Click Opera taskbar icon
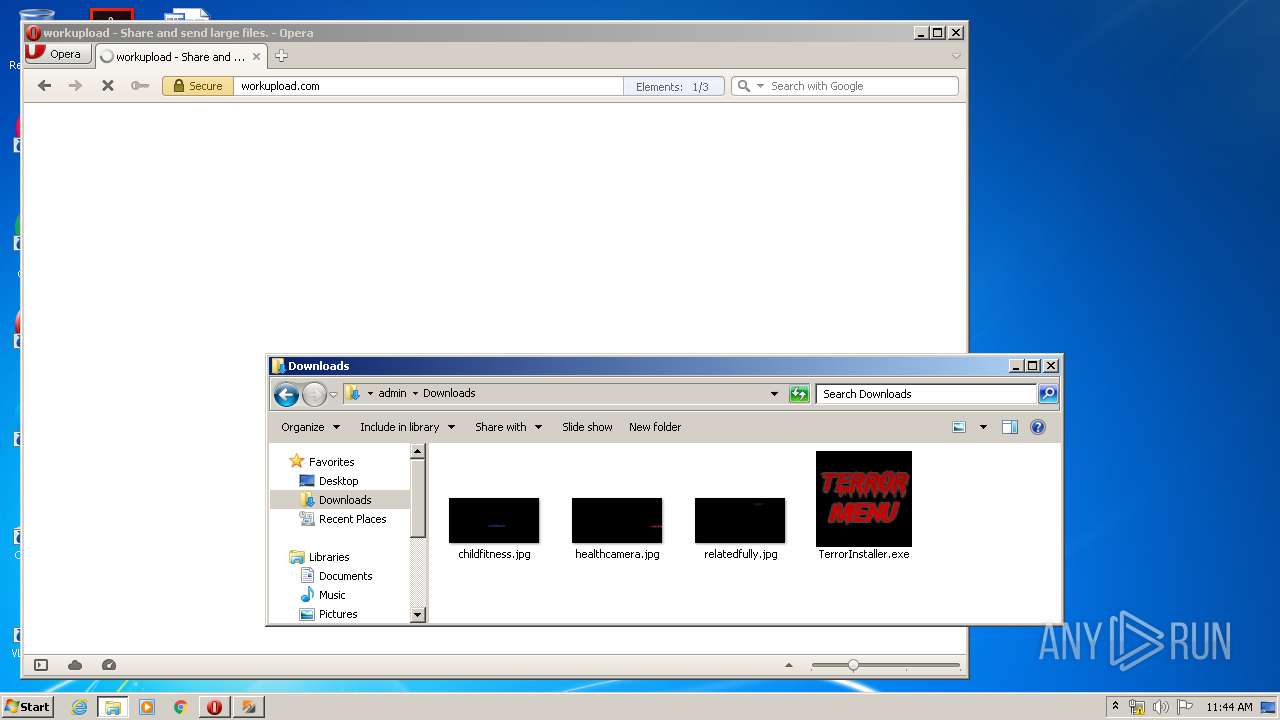 (214, 707)
